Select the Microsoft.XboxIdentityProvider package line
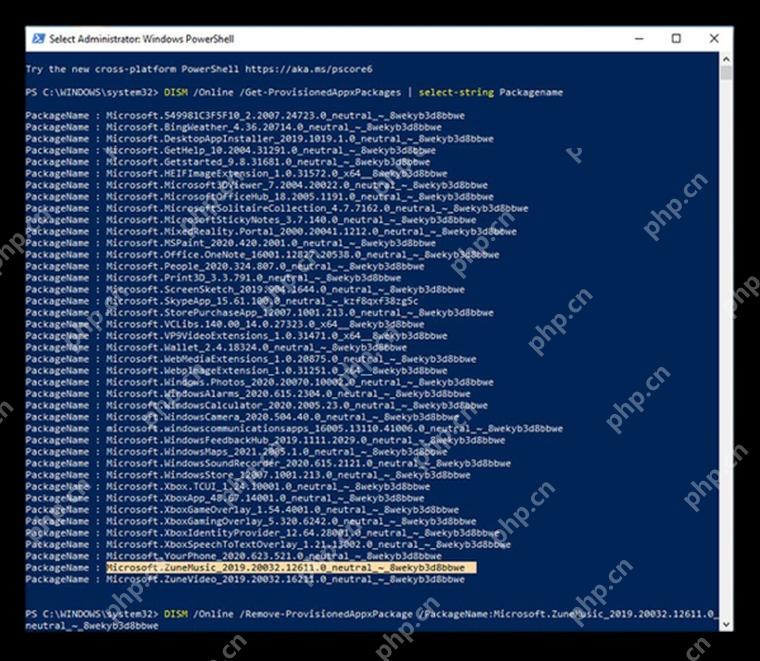Image resolution: width=760 pixels, height=661 pixels. 262,533
